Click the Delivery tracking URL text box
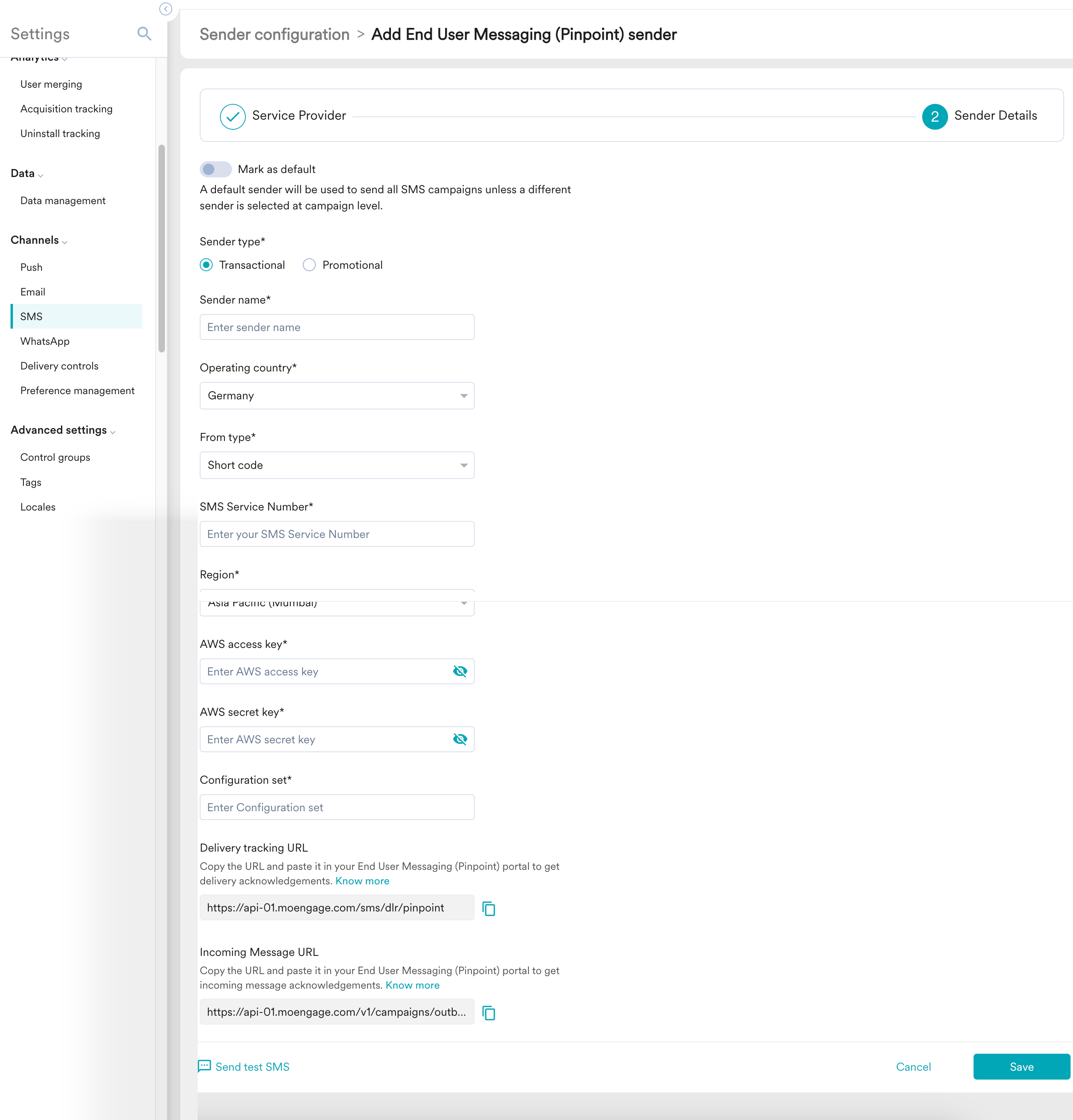The height and width of the screenshot is (1120, 1073). point(337,907)
